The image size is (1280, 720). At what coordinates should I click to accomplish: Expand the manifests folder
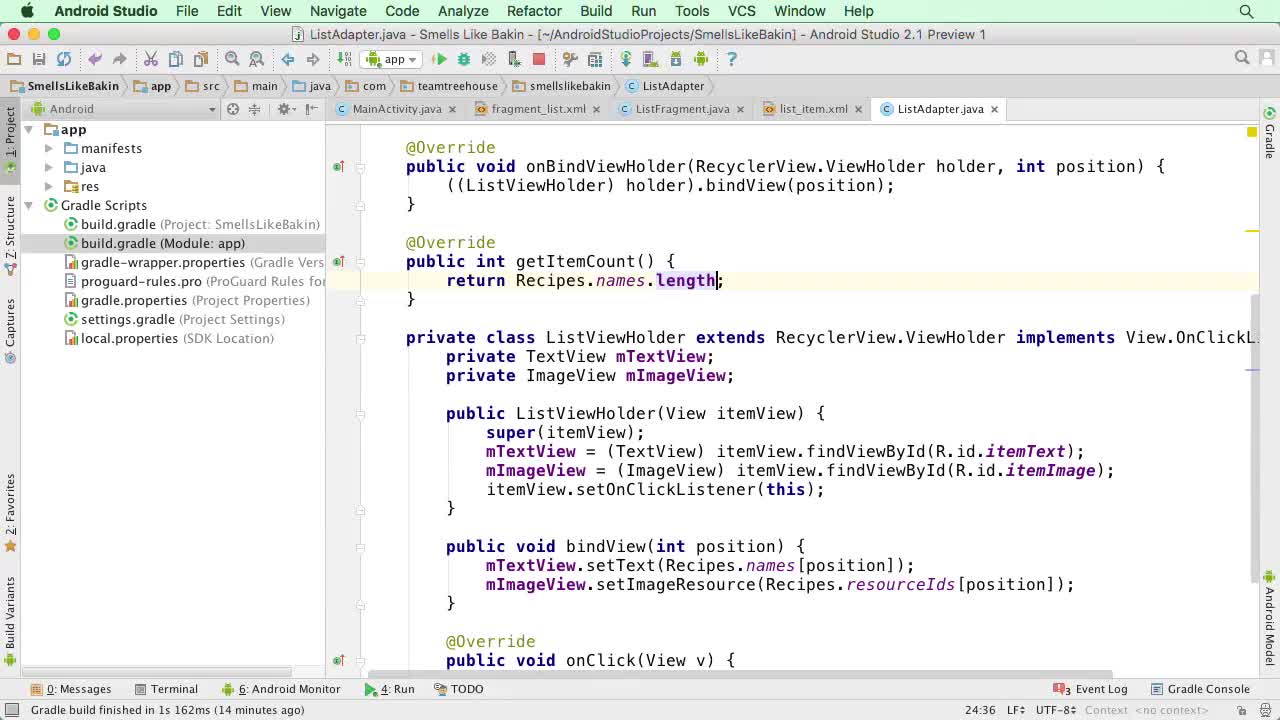[x=48, y=149]
